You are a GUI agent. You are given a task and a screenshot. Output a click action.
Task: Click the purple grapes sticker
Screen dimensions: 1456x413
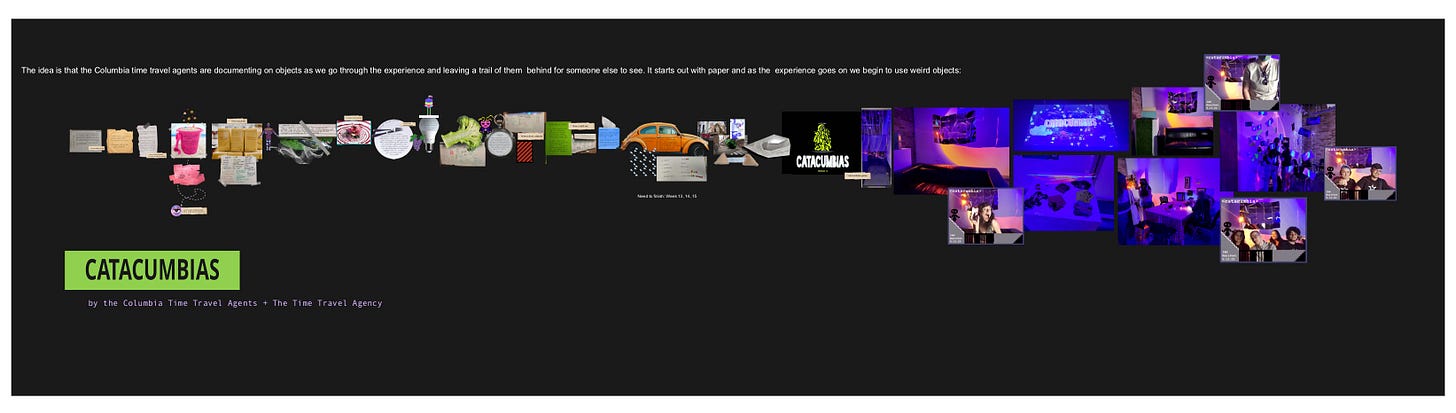[416, 143]
